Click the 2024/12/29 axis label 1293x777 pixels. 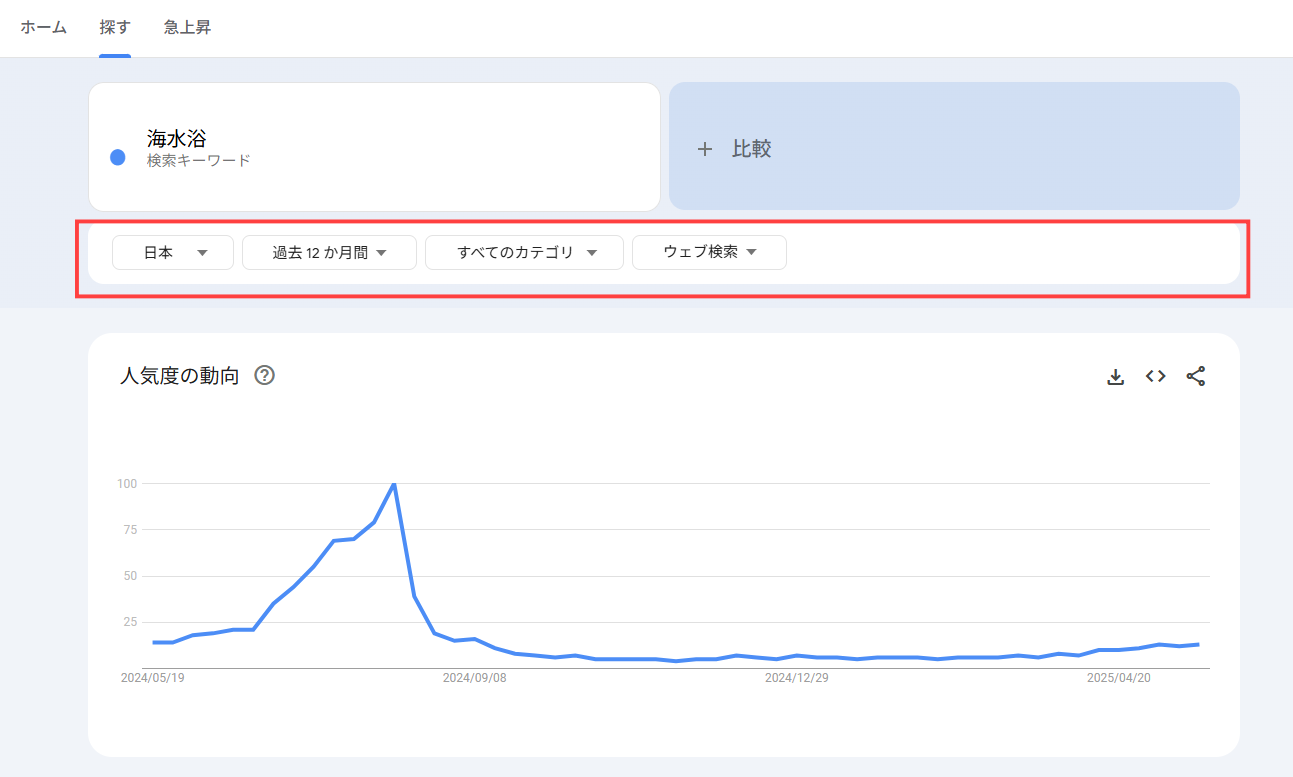pos(797,677)
